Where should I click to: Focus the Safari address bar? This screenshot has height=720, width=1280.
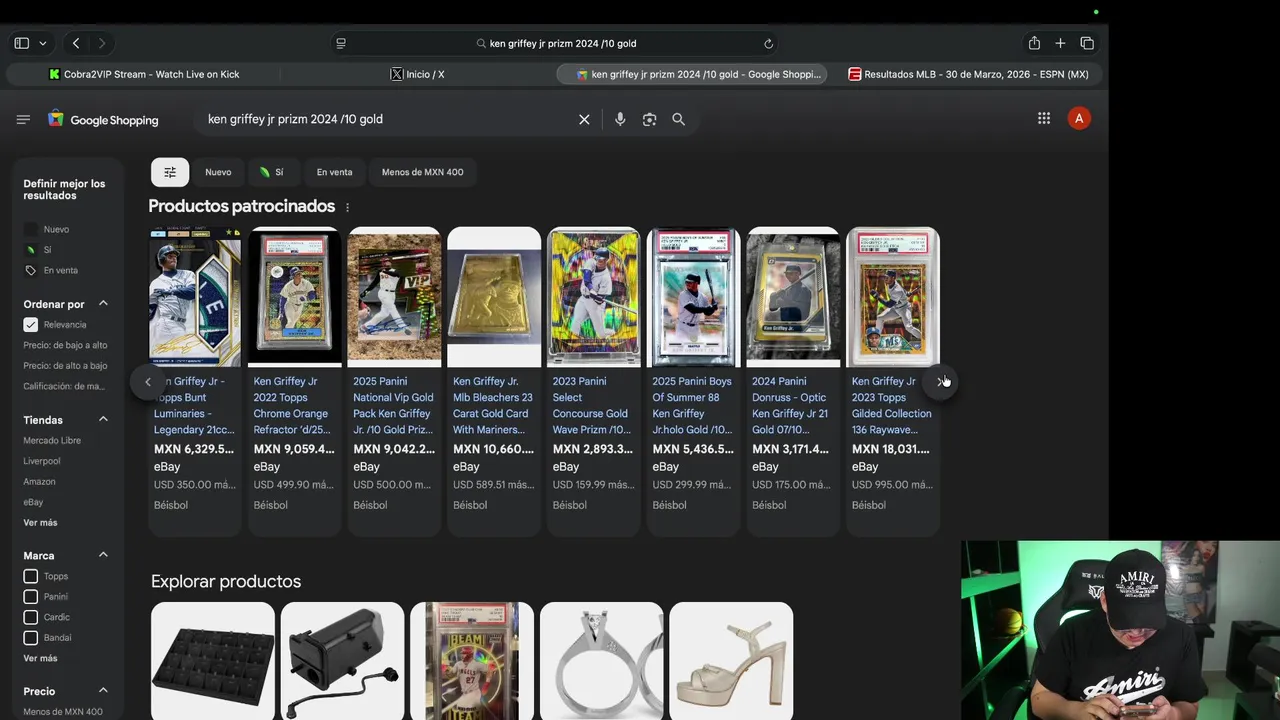click(555, 43)
